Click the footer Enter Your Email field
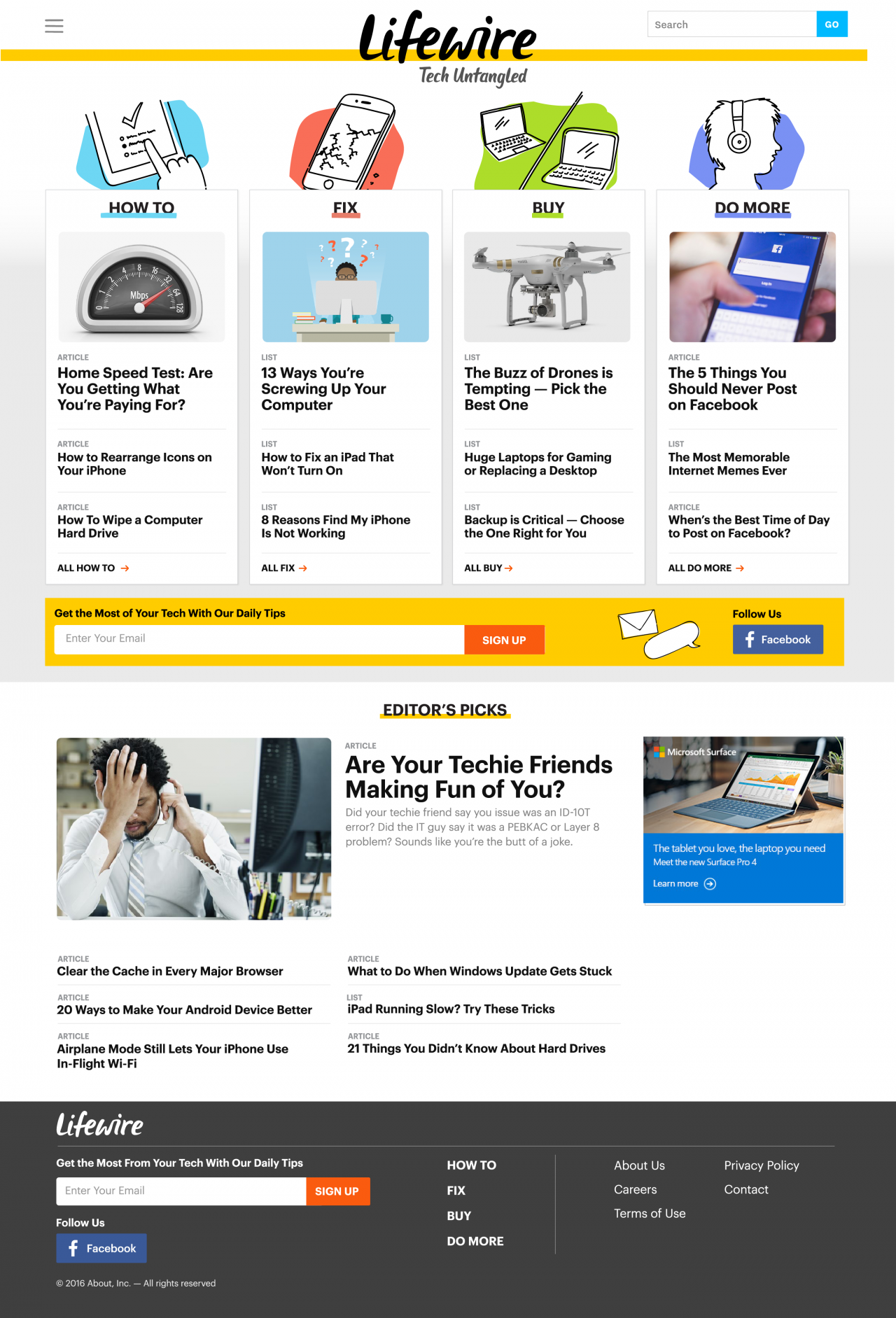Viewport: 896px width, 1318px height. (x=181, y=1191)
